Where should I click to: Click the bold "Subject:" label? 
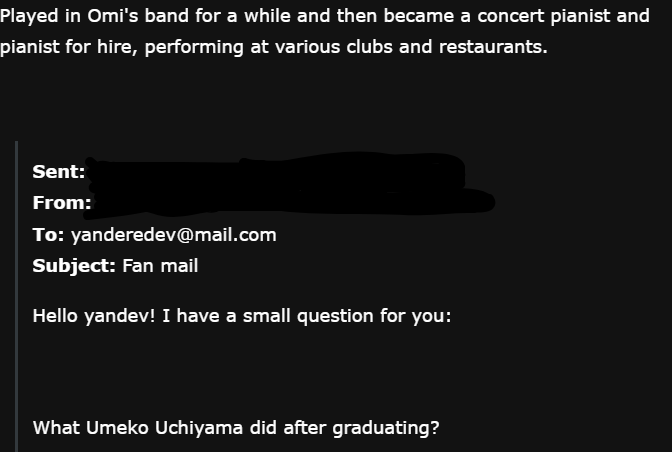point(74,266)
